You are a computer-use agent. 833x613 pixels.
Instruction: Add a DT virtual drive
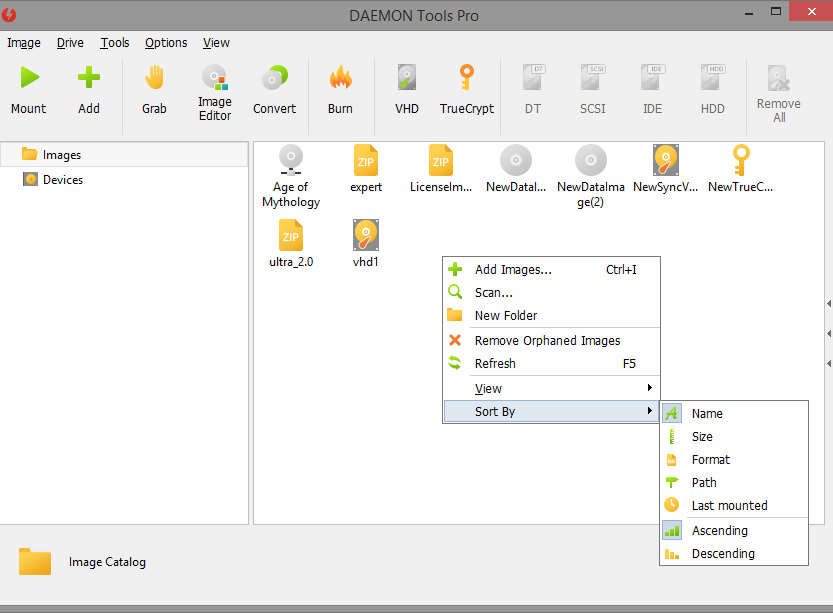coord(533,90)
